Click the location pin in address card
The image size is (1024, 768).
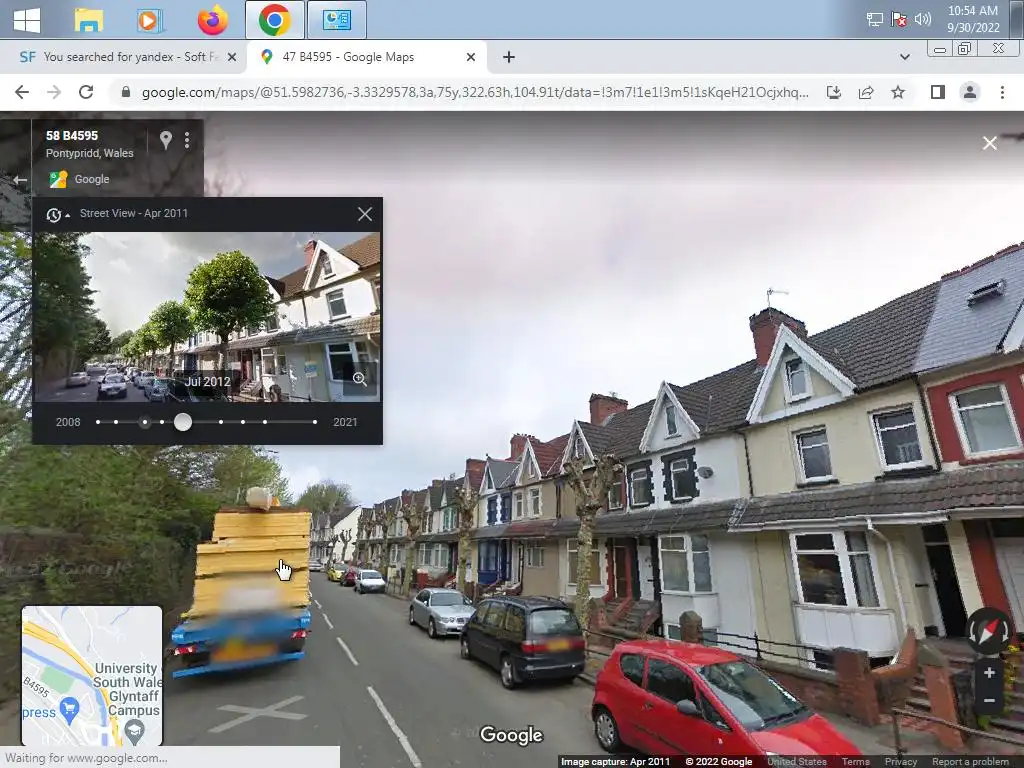[x=166, y=140]
